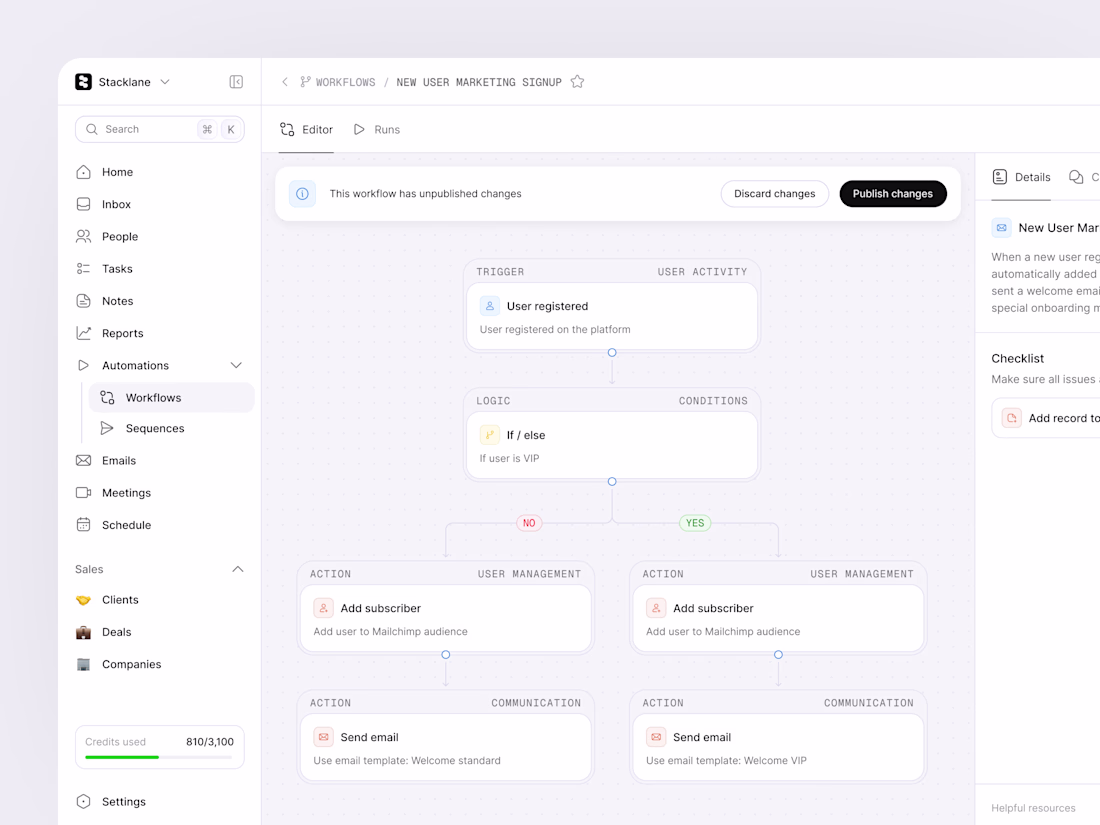Click the mail icon beside New User Mar title

pos(1001,228)
